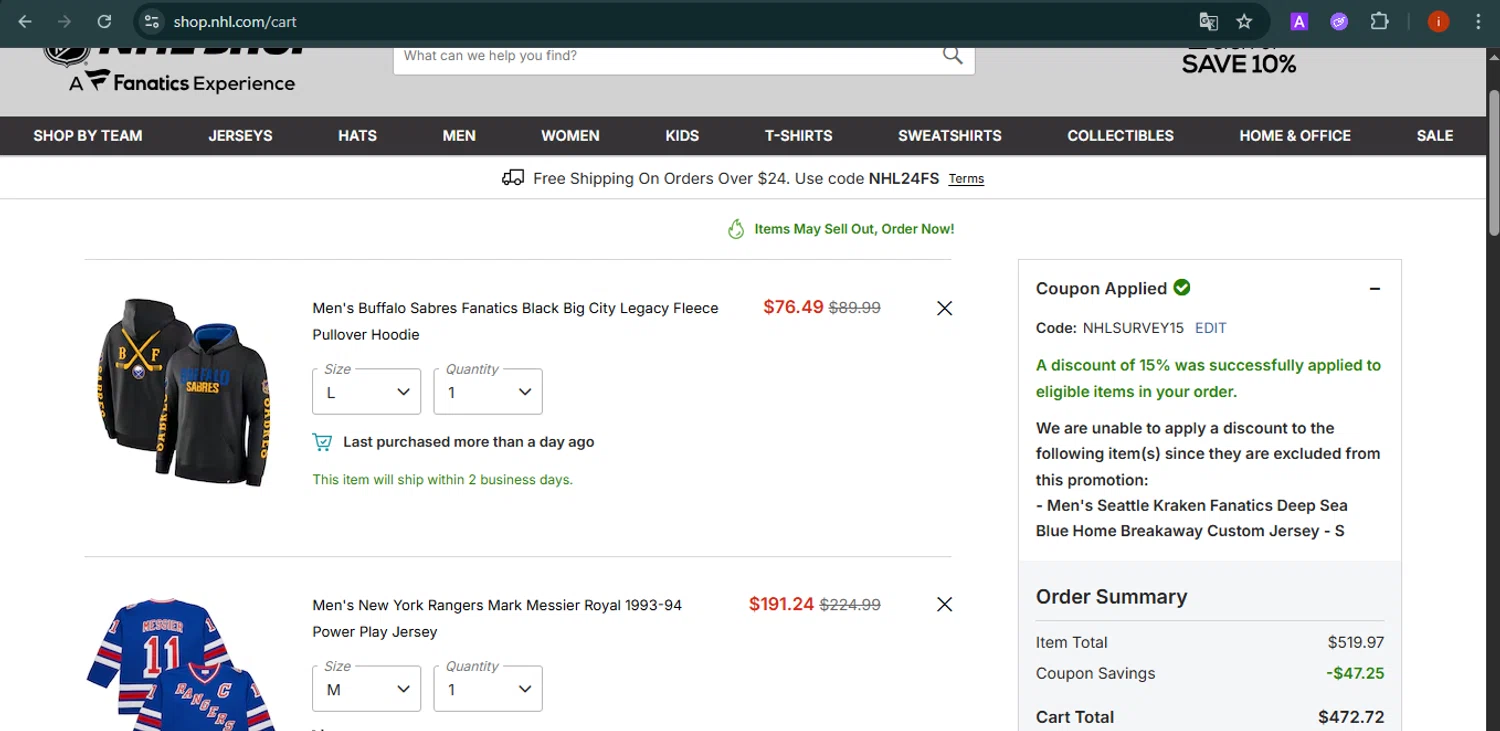The image size is (1500, 731).
Task: Click the struck-through $224.99 price
Action: 850,604
